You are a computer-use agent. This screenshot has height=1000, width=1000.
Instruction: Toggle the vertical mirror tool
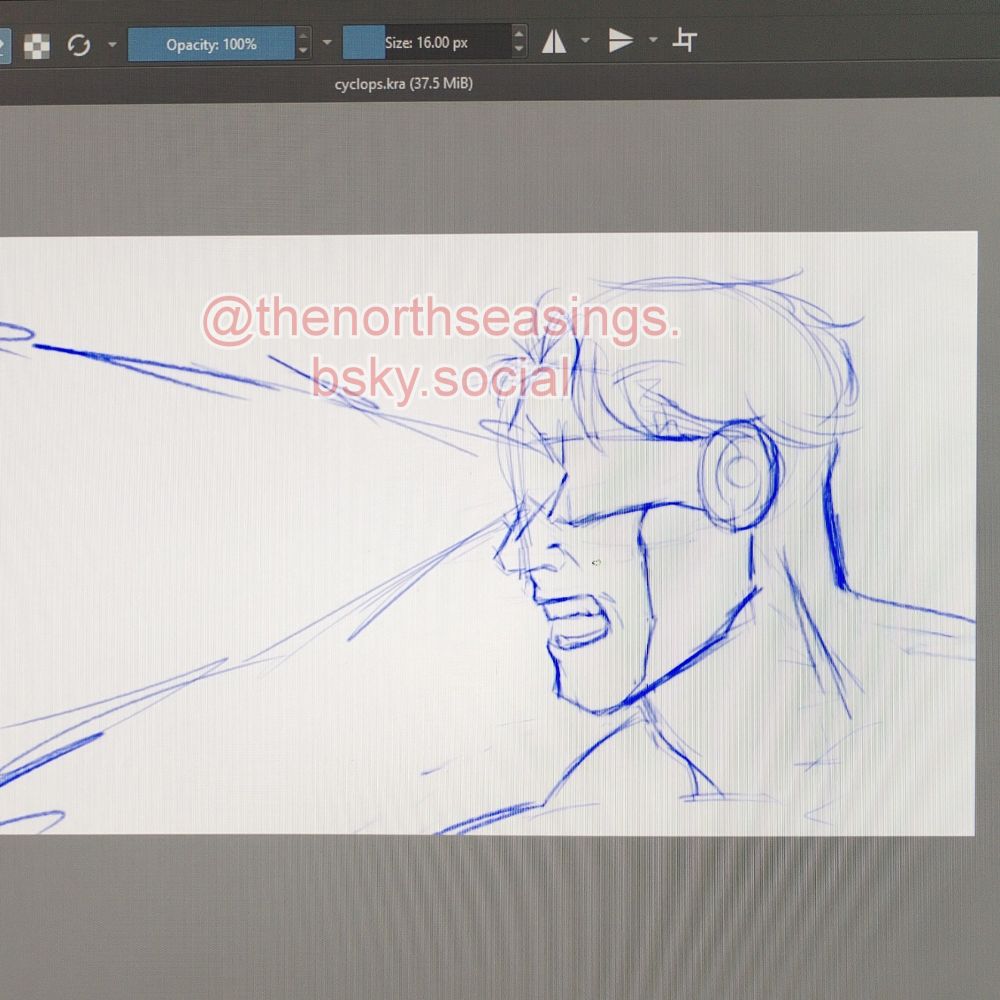pos(621,40)
